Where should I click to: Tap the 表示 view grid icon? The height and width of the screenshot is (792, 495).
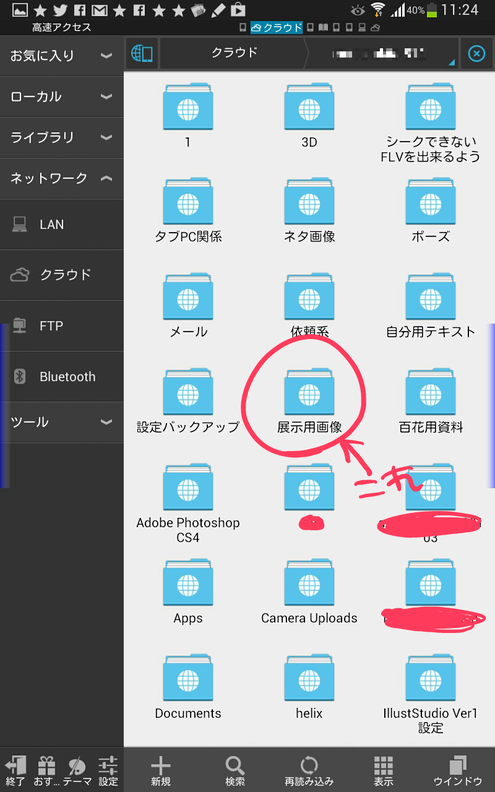[383, 765]
